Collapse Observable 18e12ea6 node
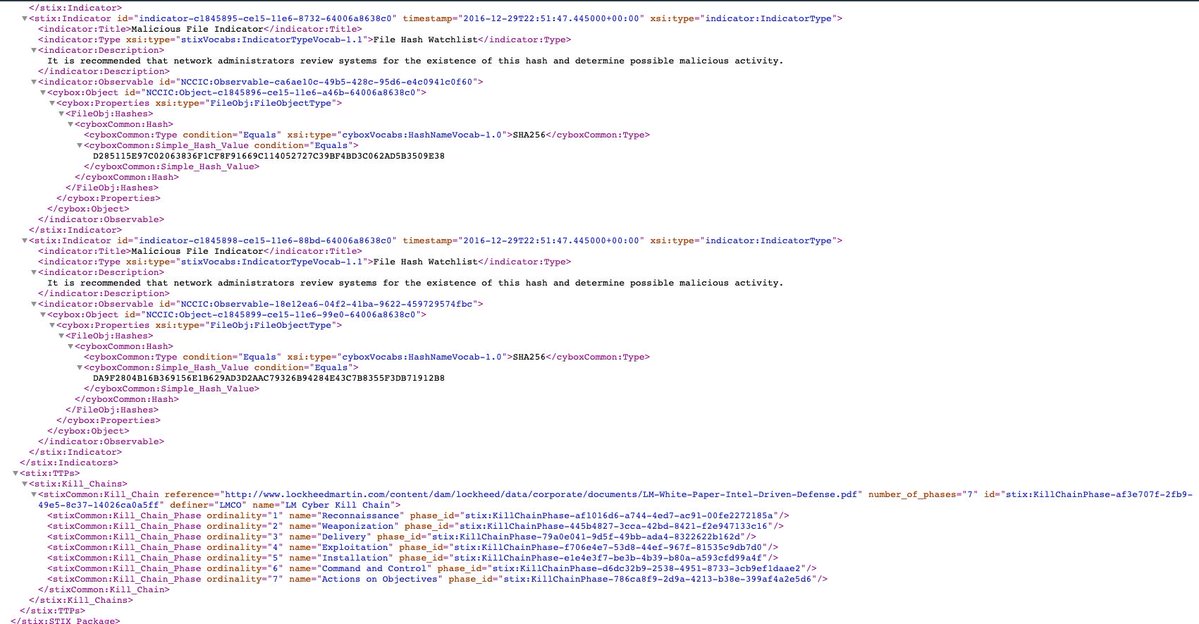Image resolution: width=1199 pixels, height=624 pixels. pos(32,302)
